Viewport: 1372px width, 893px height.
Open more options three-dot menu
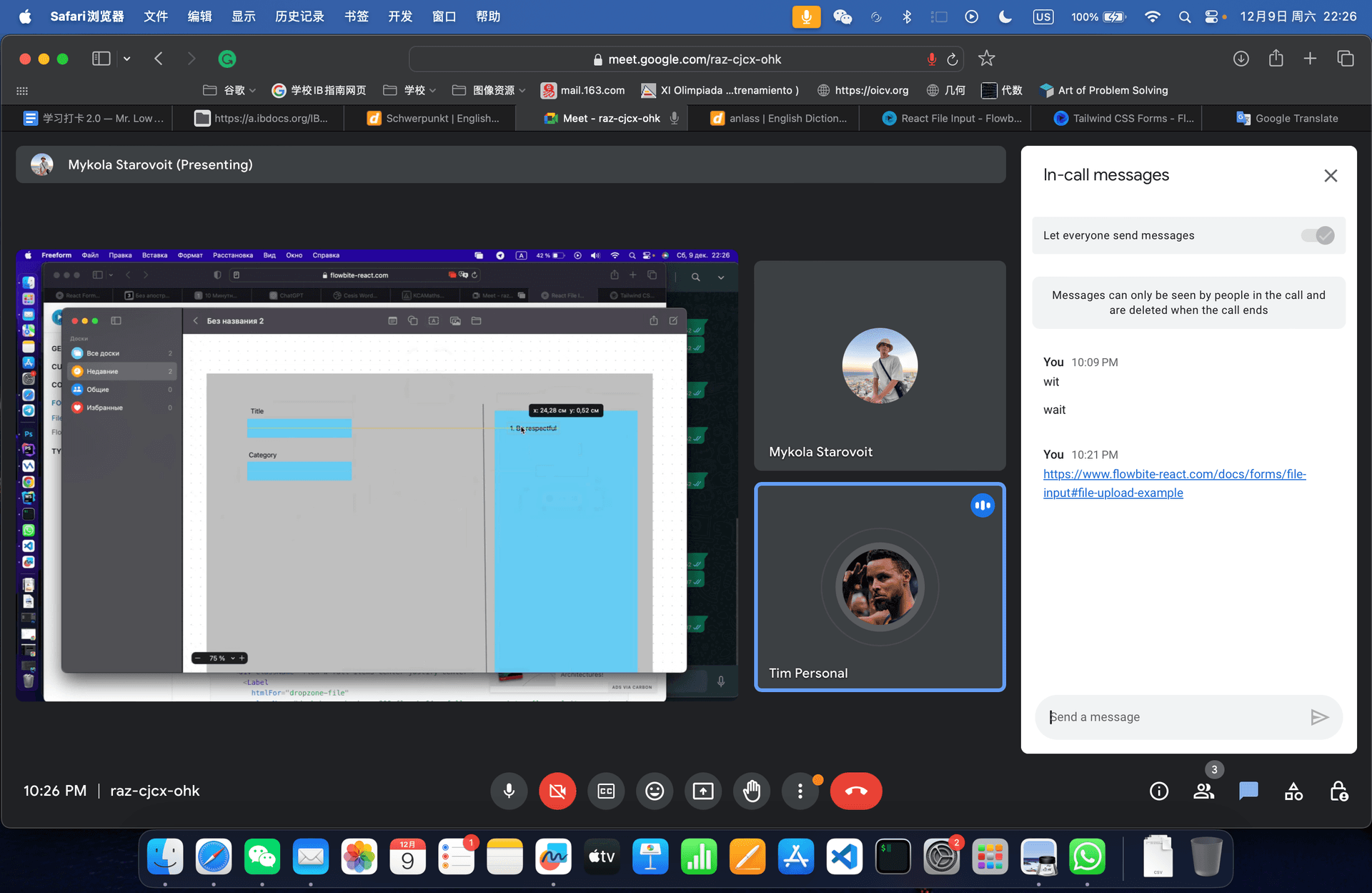point(800,791)
